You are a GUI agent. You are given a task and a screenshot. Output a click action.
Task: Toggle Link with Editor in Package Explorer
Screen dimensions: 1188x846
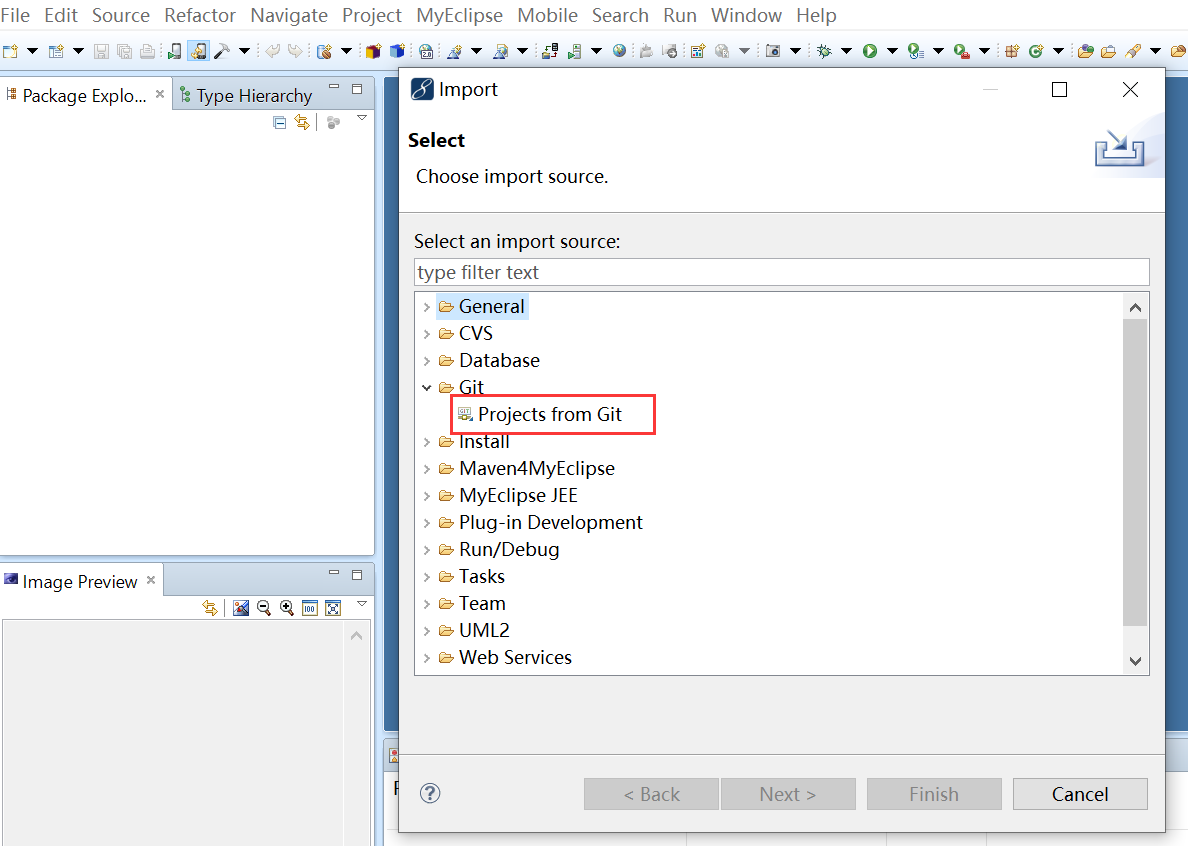(x=301, y=122)
